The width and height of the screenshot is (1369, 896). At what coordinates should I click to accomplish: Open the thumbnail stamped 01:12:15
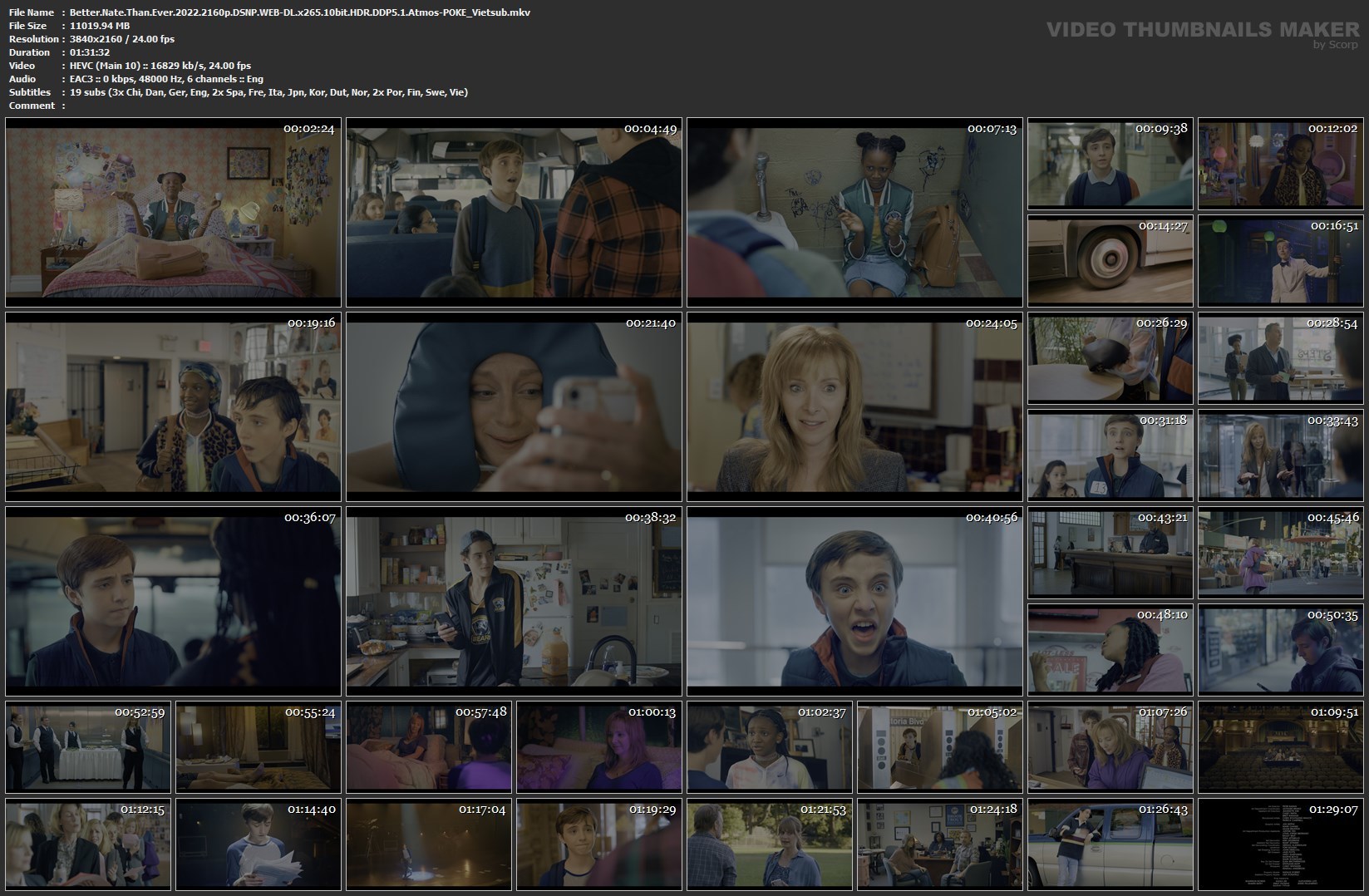click(x=88, y=844)
